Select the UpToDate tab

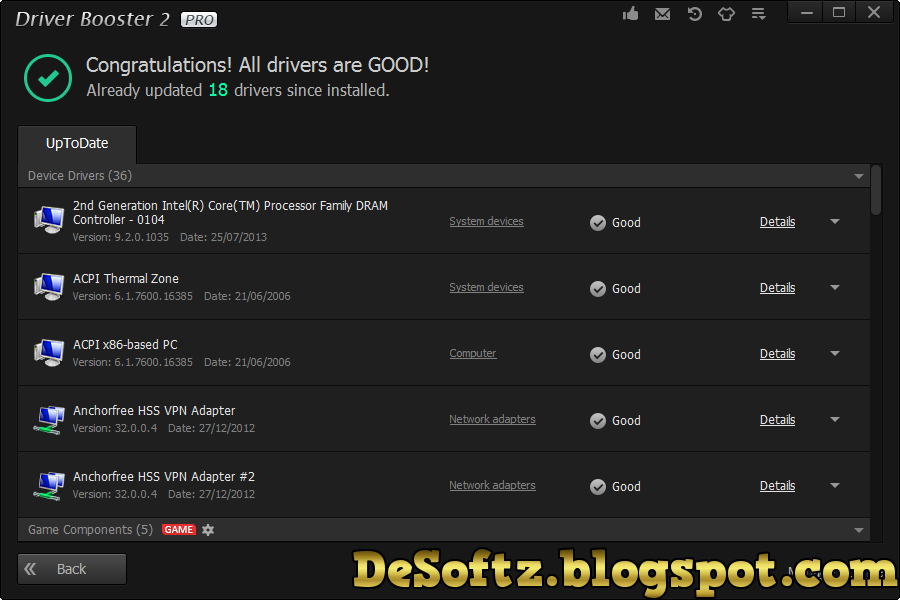click(x=77, y=144)
